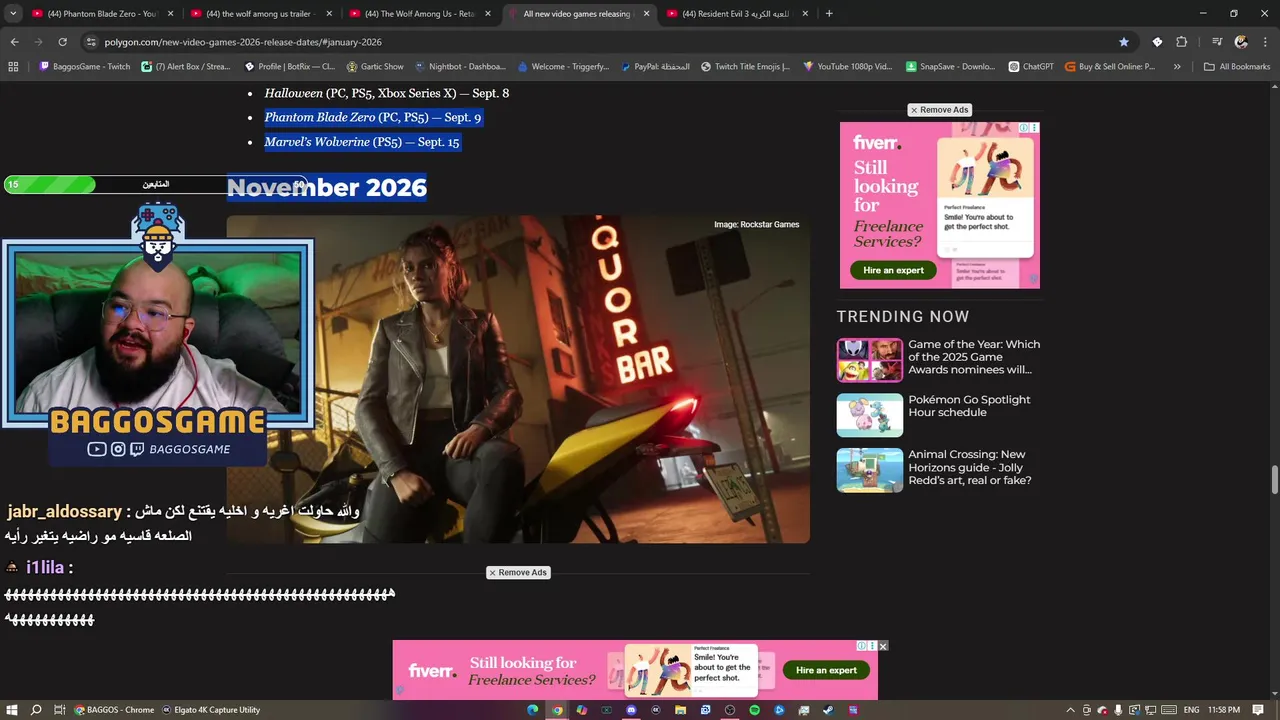This screenshot has height=720, width=1280.
Task: View site information icon in address bar
Action: tap(91, 42)
